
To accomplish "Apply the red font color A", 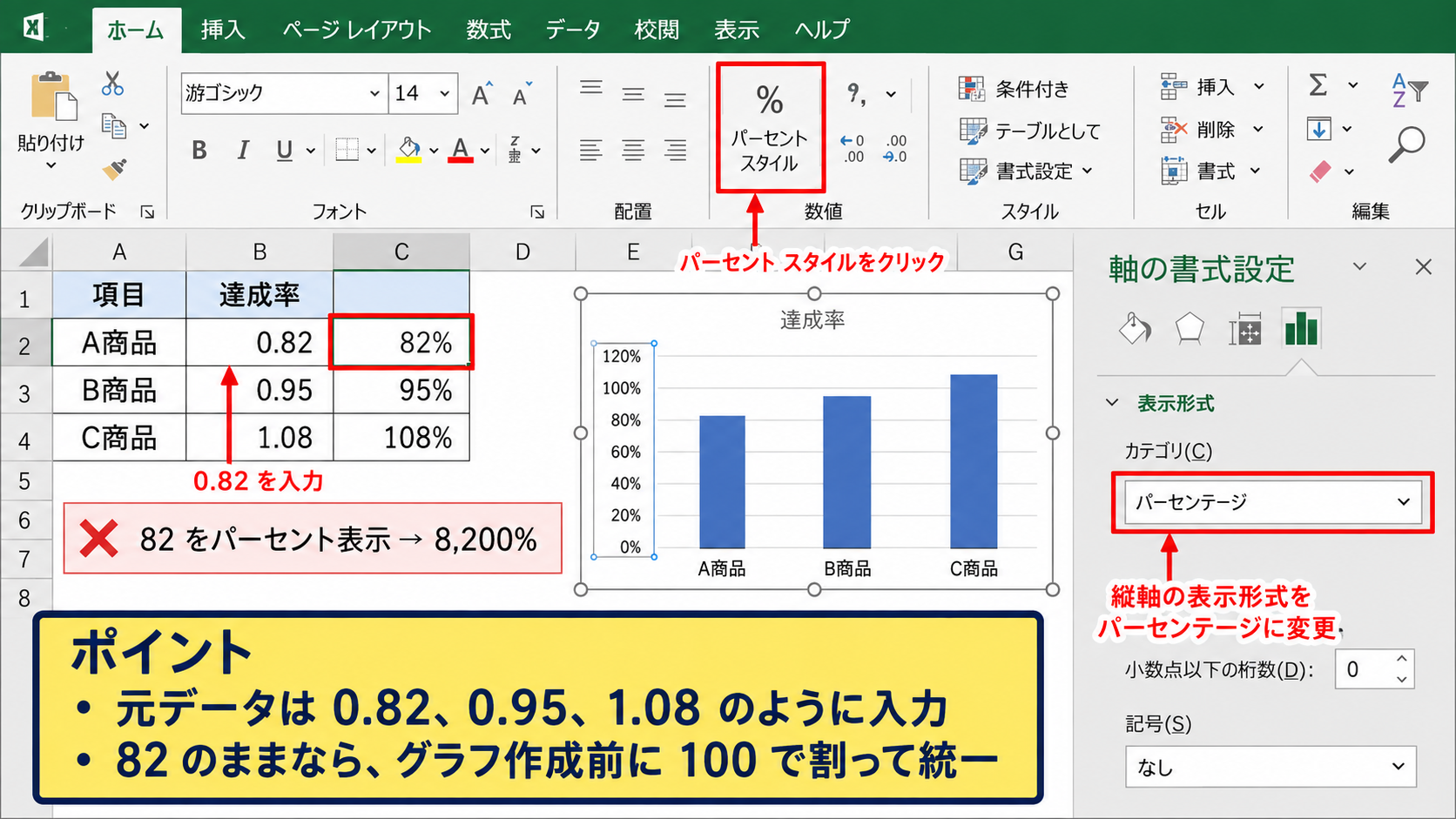I will pos(461,151).
